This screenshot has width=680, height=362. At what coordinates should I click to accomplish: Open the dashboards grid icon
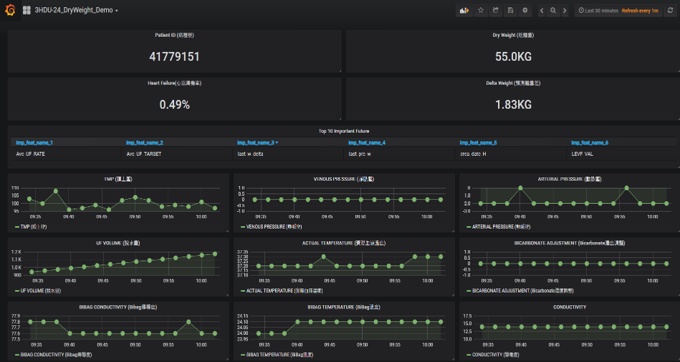point(26,10)
